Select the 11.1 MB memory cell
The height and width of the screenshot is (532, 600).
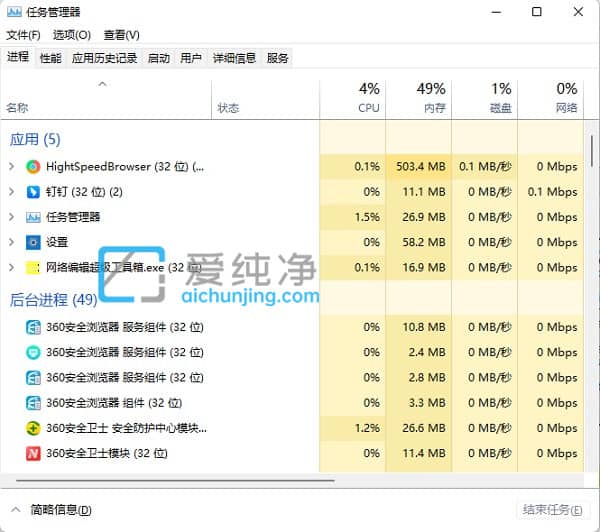tap(419, 192)
